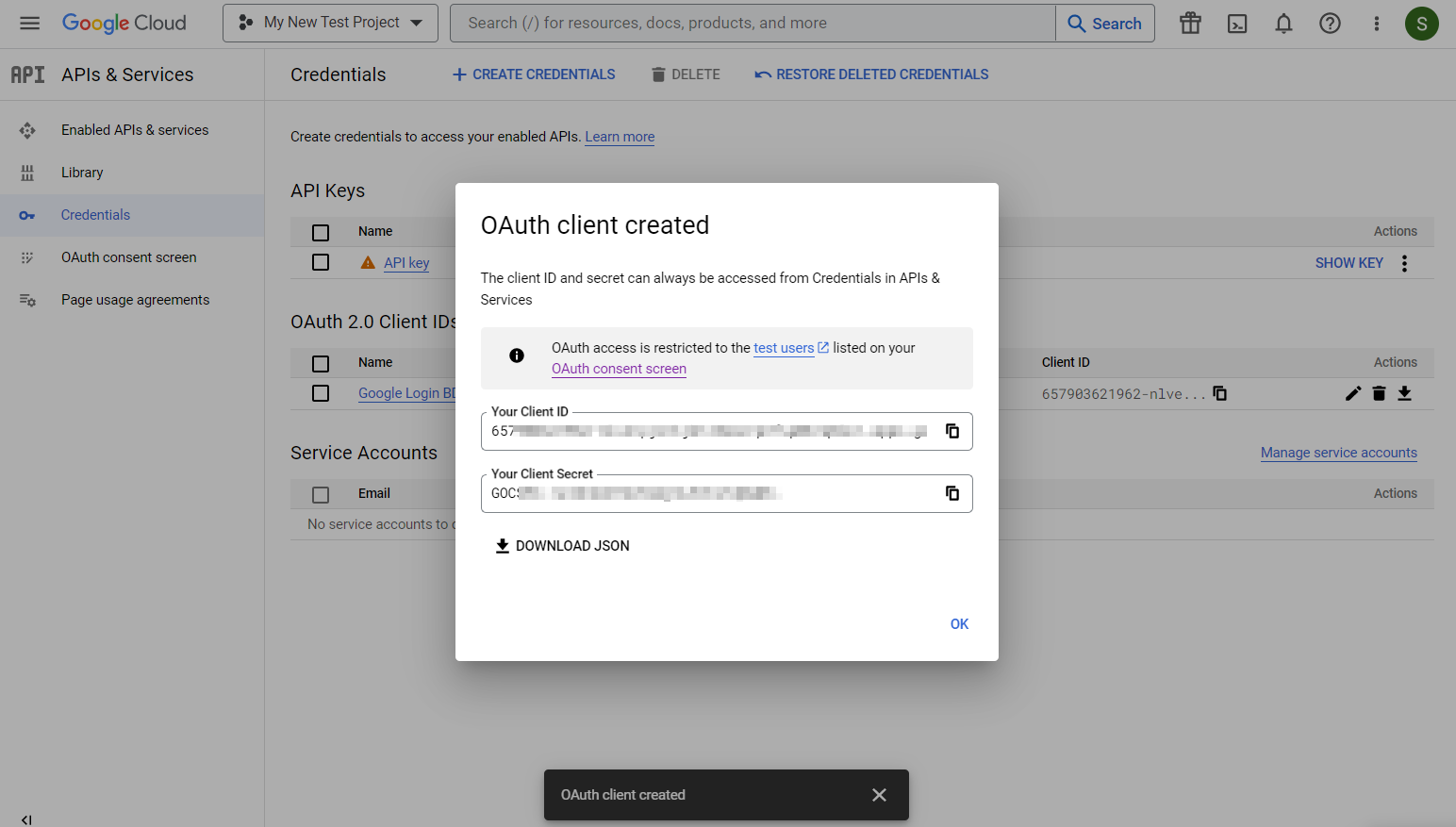Open the hamburger navigation menu
The height and width of the screenshot is (827, 1456).
[29, 23]
